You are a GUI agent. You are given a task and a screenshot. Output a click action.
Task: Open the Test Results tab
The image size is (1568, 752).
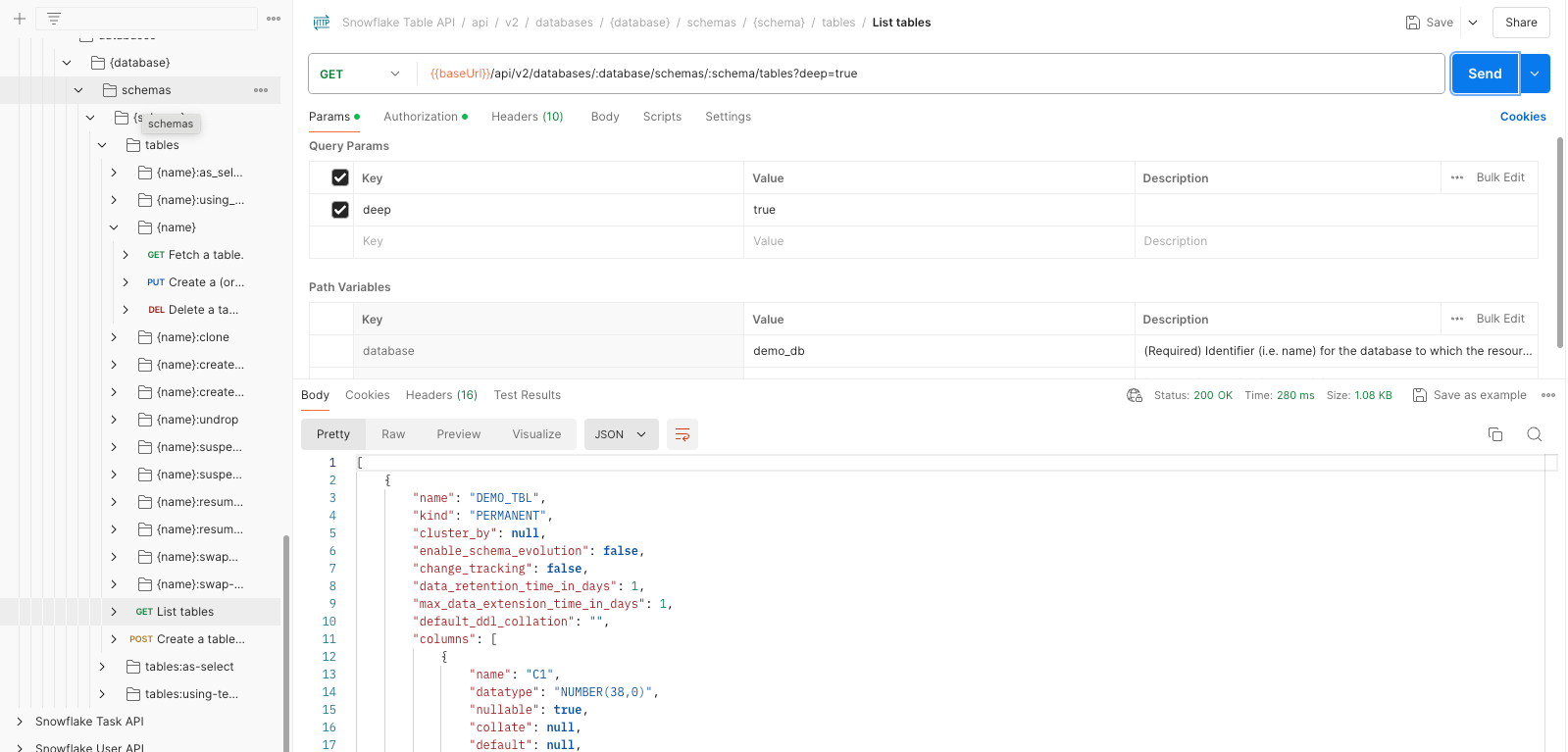[527, 395]
